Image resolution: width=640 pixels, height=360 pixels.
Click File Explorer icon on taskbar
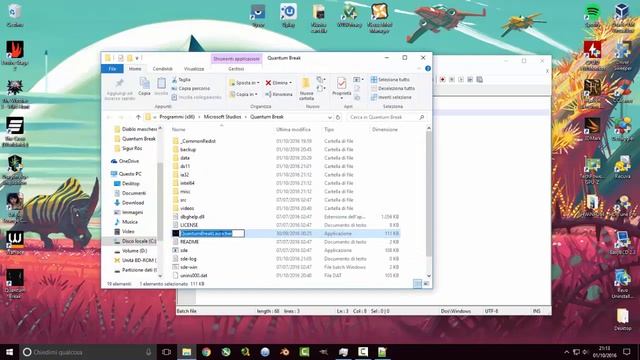point(187,352)
